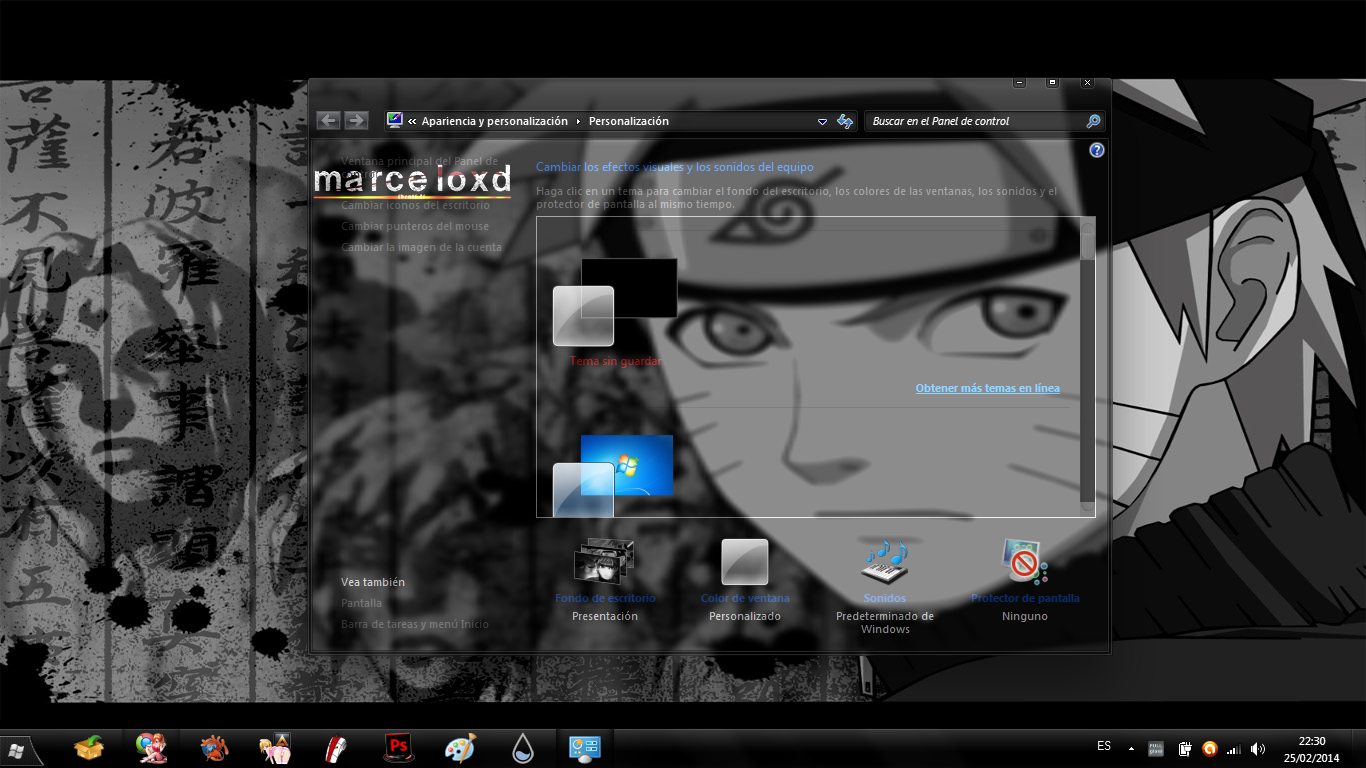
Task: Go to Apariencia y personalización breadcrumb
Action: pos(494,121)
